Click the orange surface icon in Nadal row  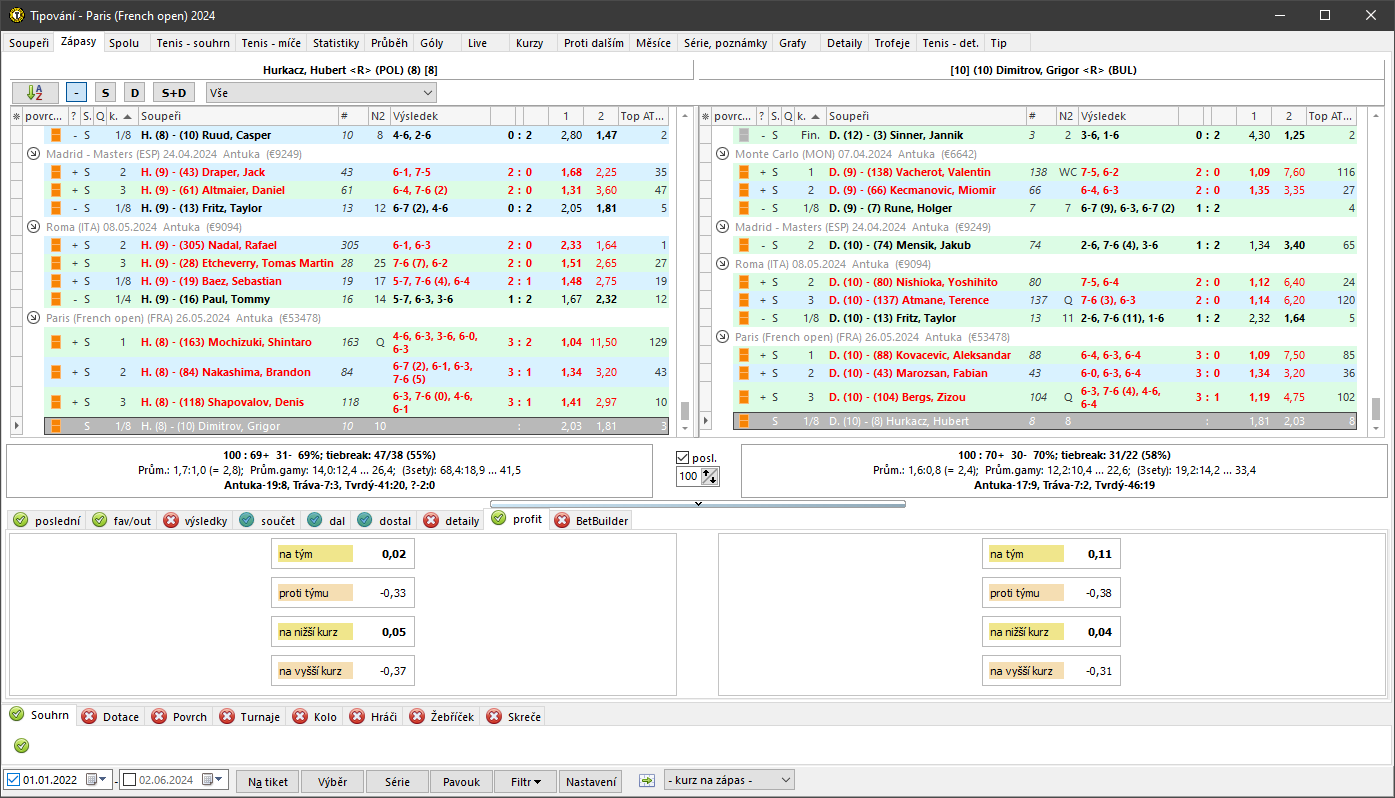(x=57, y=245)
